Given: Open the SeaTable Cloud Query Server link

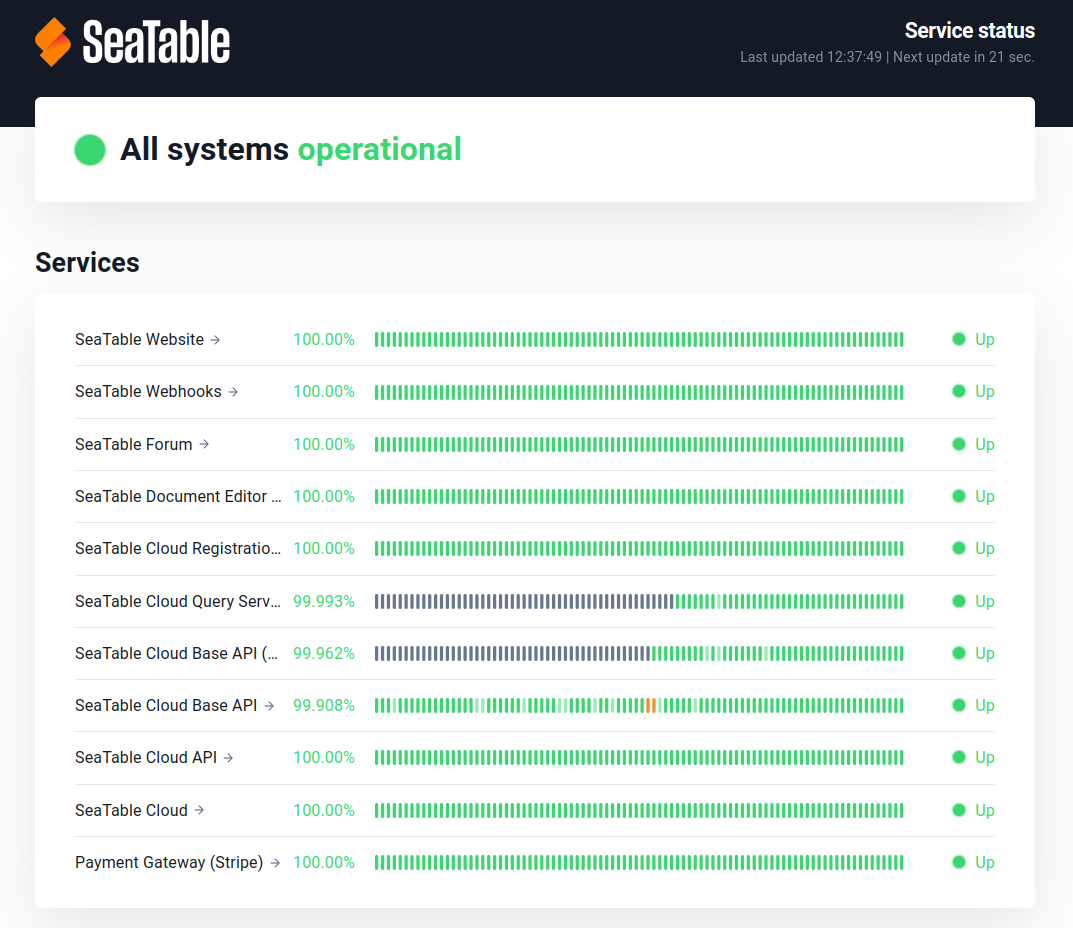Looking at the screenshot, I should click(x=178, y=601).
